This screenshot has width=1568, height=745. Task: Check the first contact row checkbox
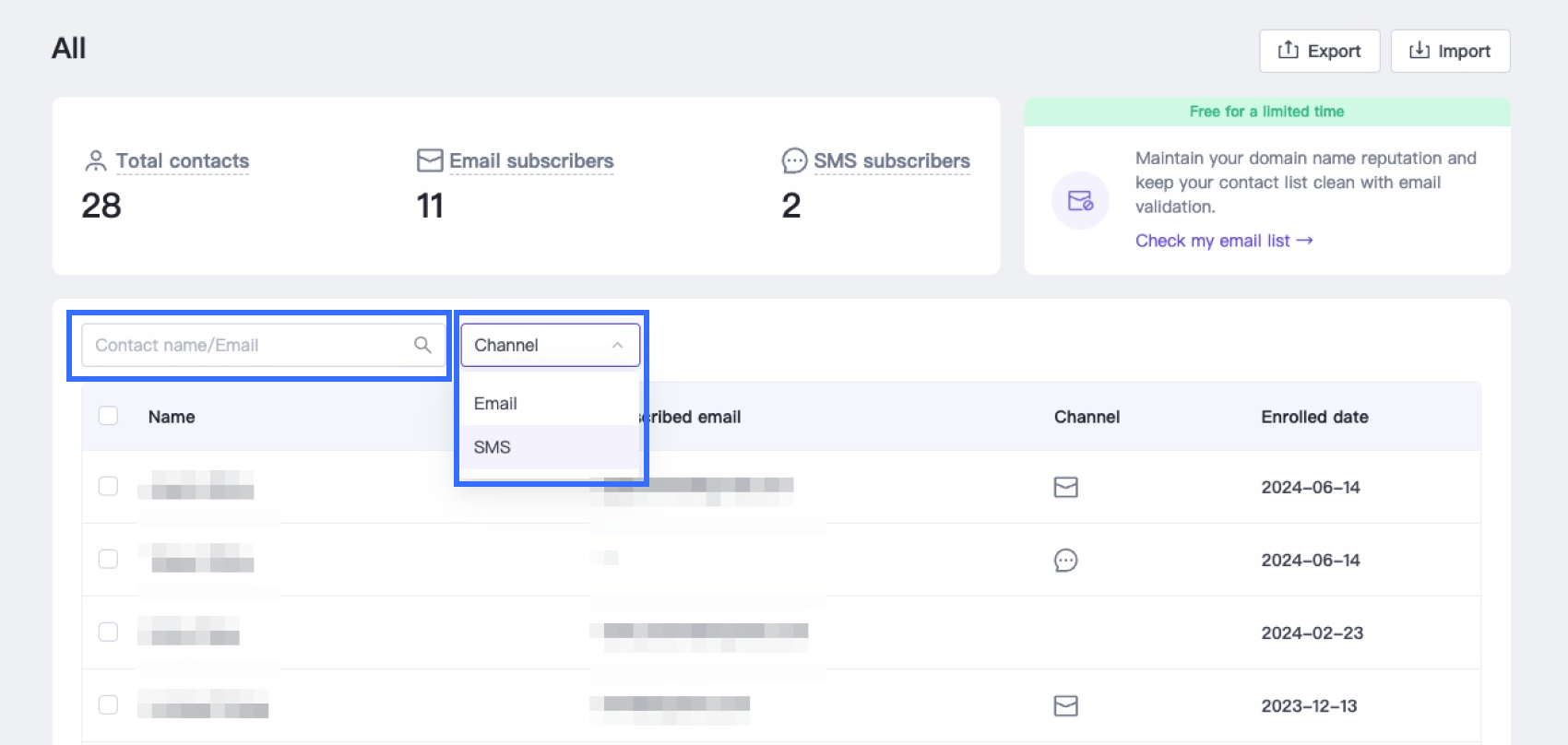point(108,486)
